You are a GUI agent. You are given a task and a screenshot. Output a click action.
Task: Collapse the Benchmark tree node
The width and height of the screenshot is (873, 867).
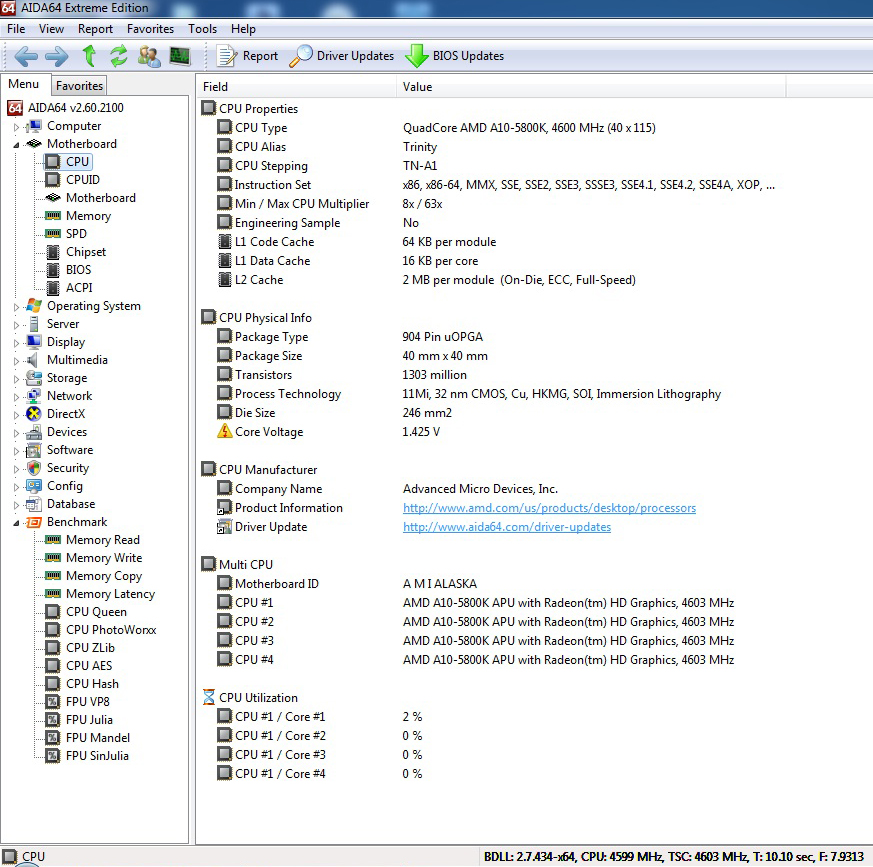pos(16,523)
